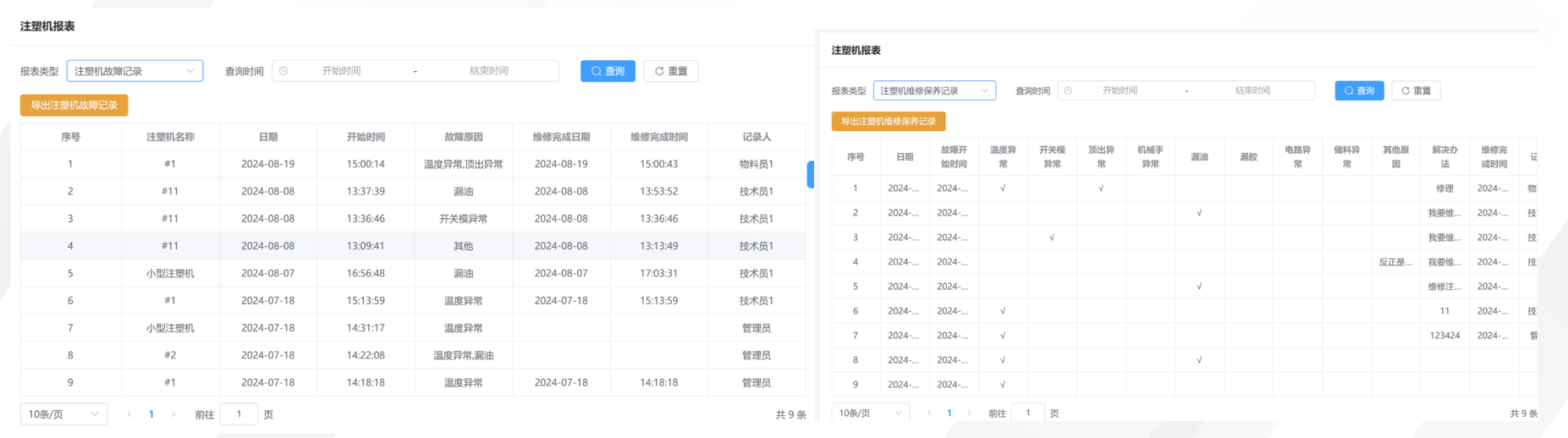
Task: Select page 1 in maintenance records pagination
Action: 949,413
